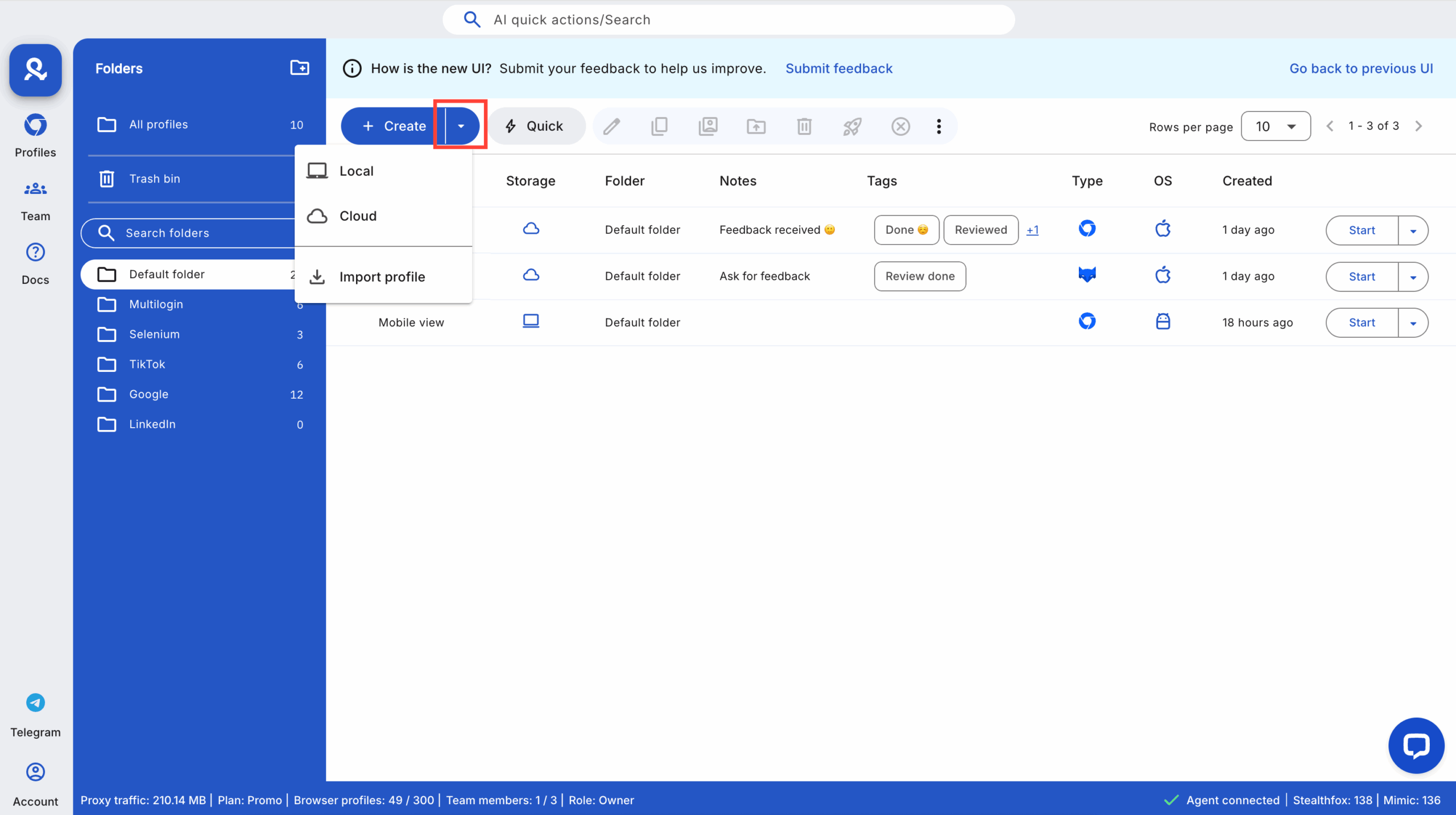Screen dimensions: 1456x815
Task: Click the Search folders input field
Action: click(188, 233)
